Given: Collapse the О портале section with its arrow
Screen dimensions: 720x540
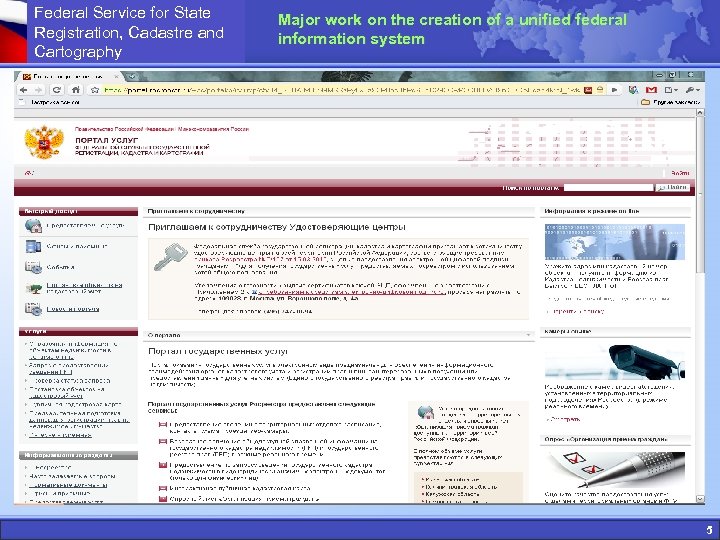Looking at the screenshot, I should pos(528,335).
